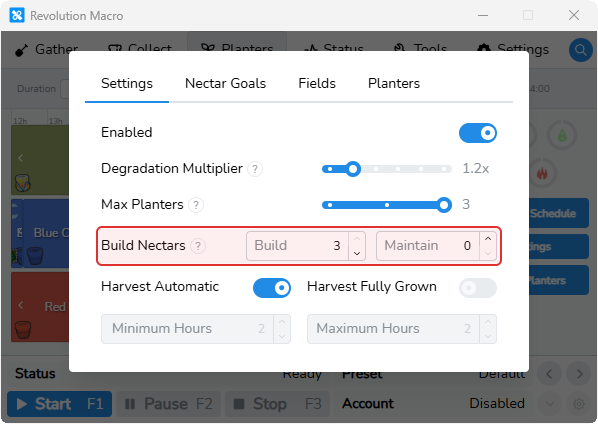Click Max Planters help icon
This screenshot has width=598, height=424.
(196, 205)
